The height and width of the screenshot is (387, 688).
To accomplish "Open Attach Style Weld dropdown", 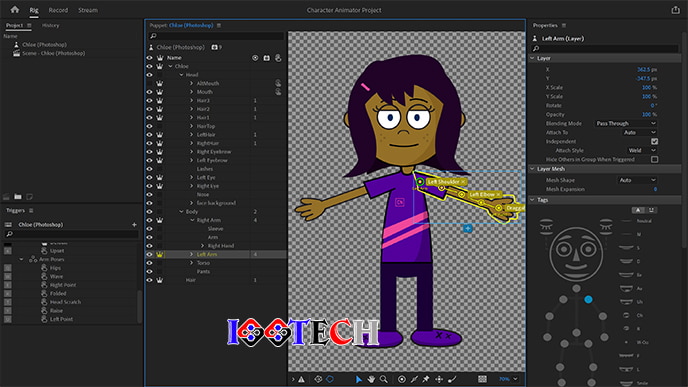I will [x=642, y=150].
